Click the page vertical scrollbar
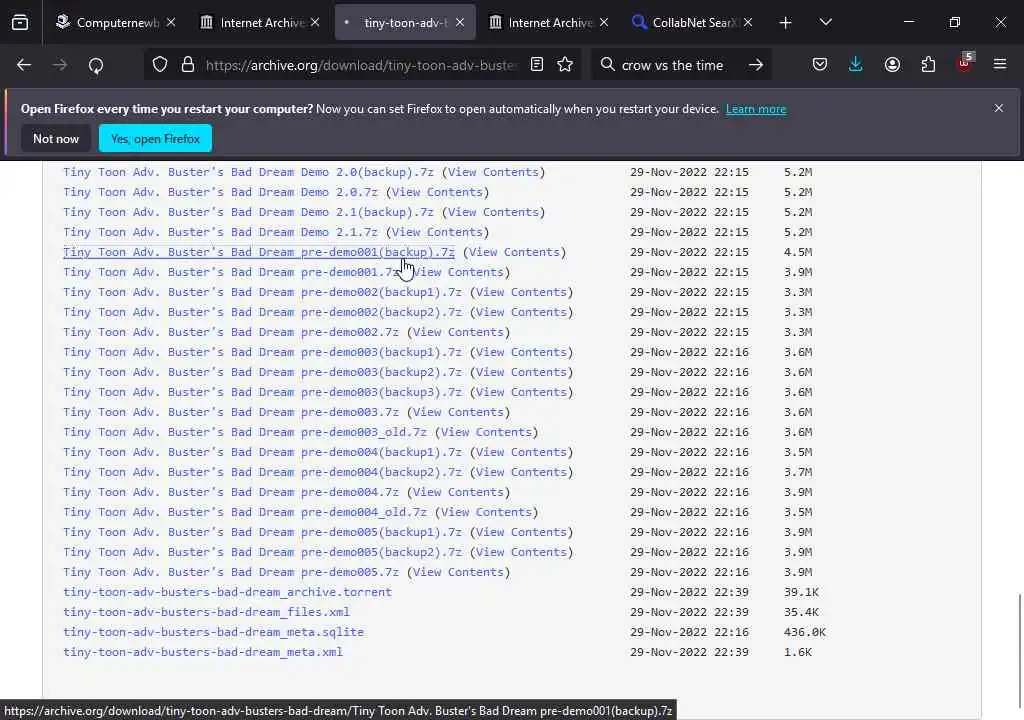1024x720 pixels. (x=1019, y=650)
